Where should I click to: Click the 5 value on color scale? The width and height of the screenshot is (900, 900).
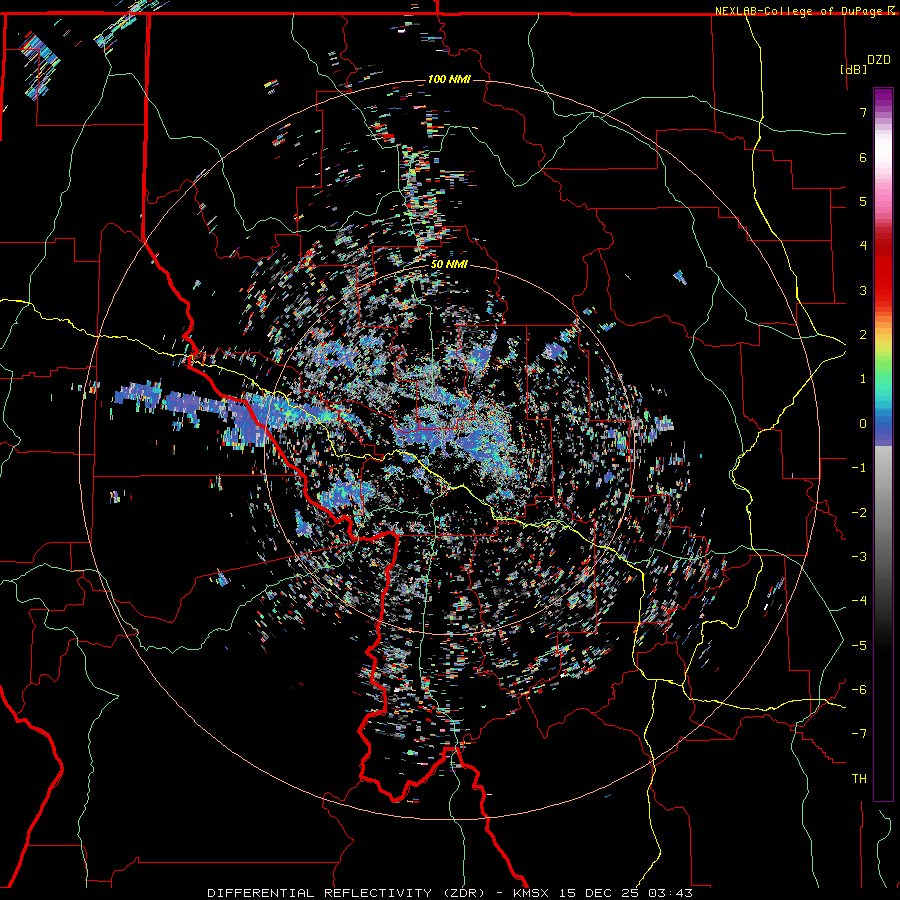(x=863, y=201)
